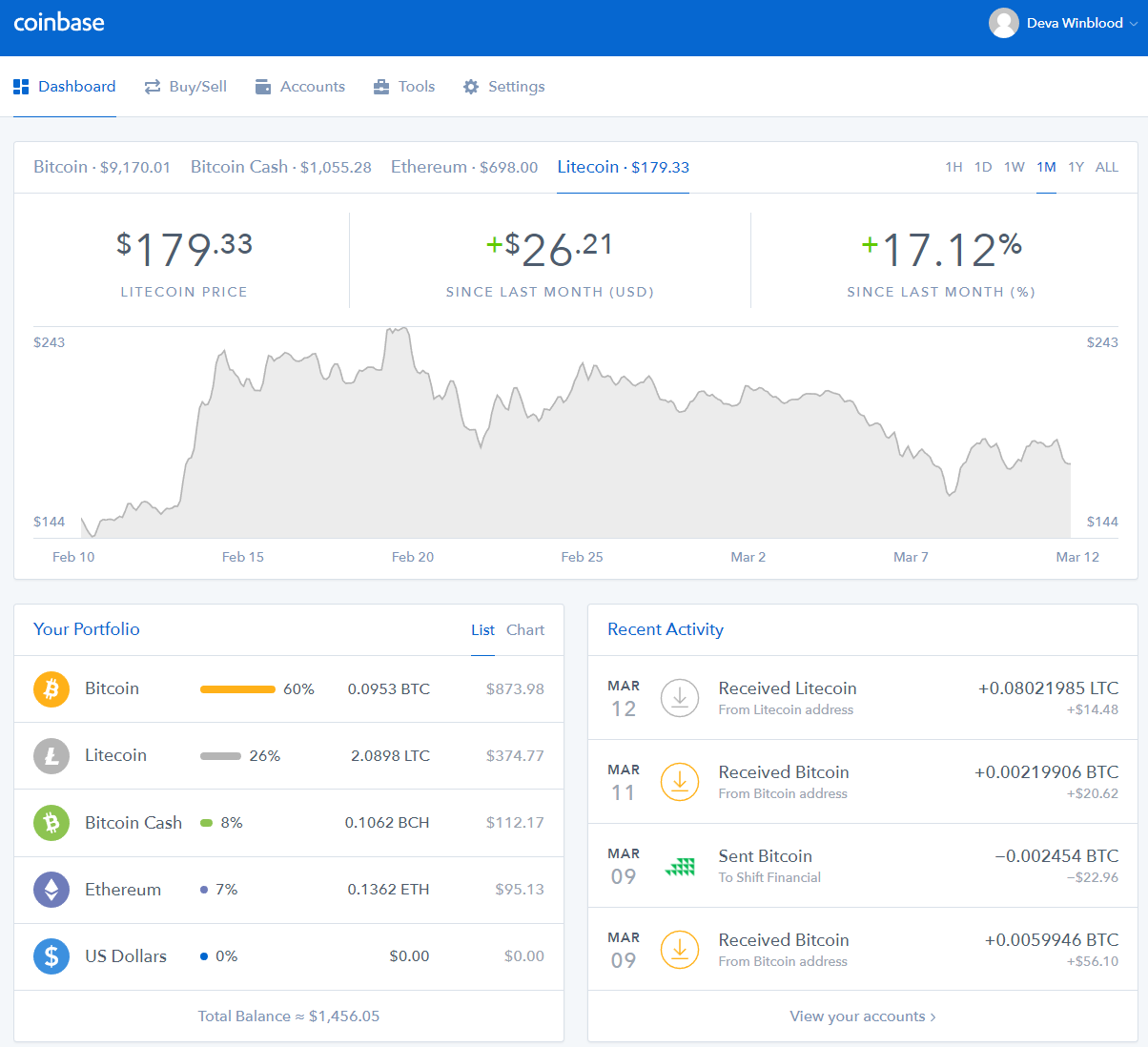Click the green Shift Financial icon

(x=680, y=867)
